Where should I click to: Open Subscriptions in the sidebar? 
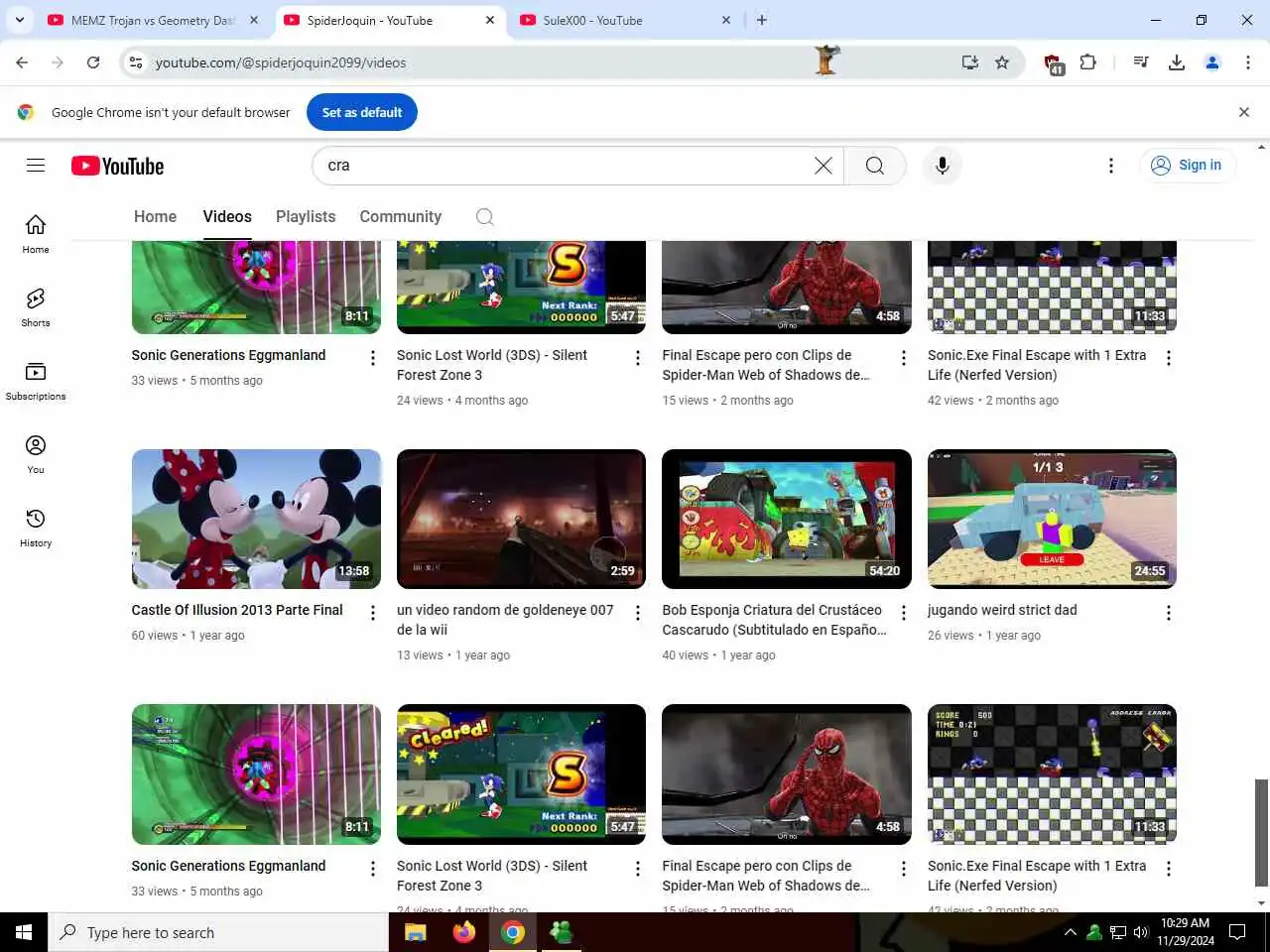36,381
